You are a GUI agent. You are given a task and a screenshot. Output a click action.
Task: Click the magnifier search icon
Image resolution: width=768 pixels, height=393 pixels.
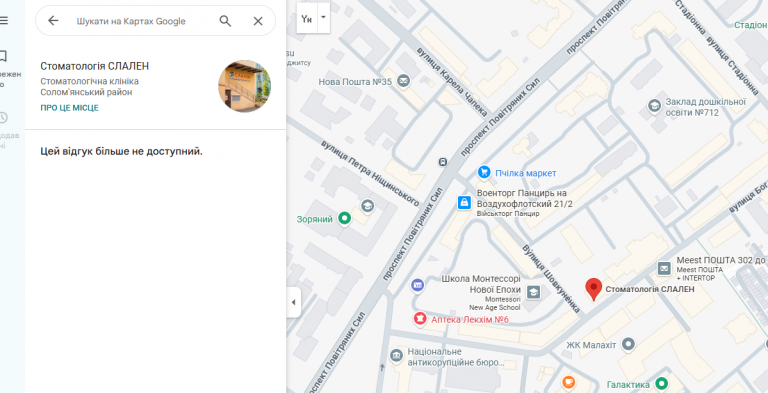point(225,21)
